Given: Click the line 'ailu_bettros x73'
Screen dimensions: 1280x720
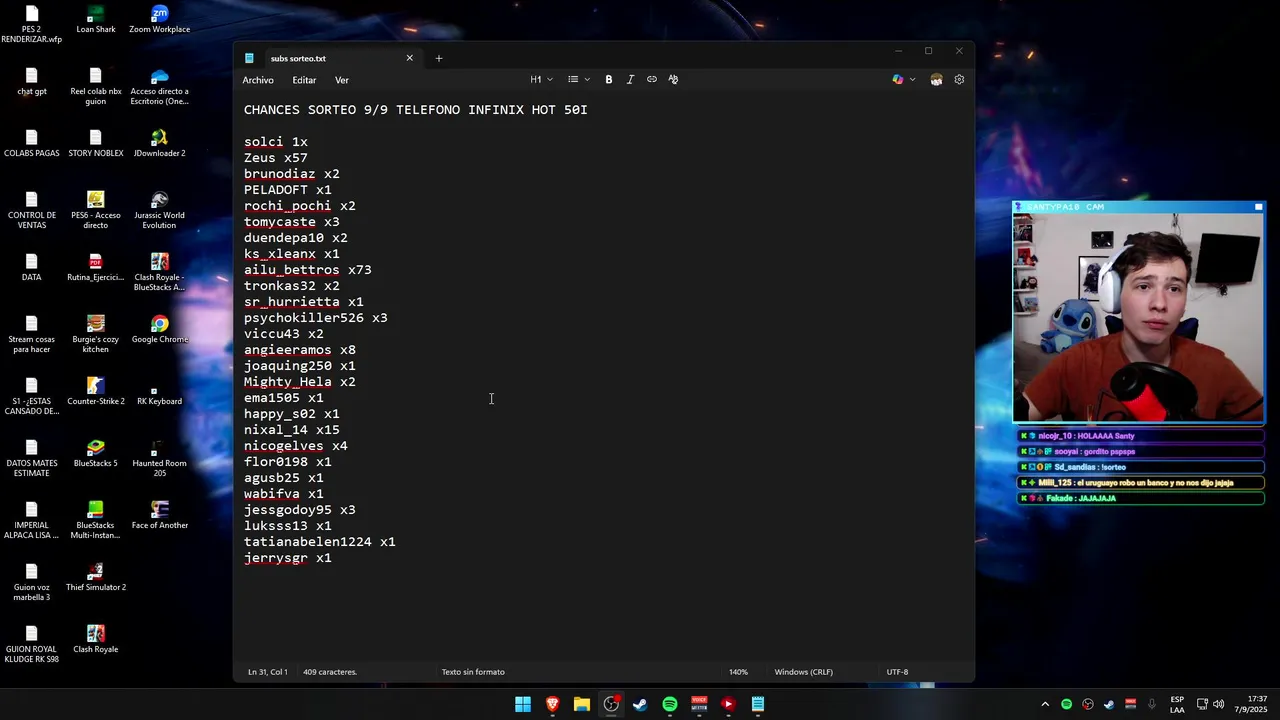Looking at the screenshot, I should [x=308, y=270].
